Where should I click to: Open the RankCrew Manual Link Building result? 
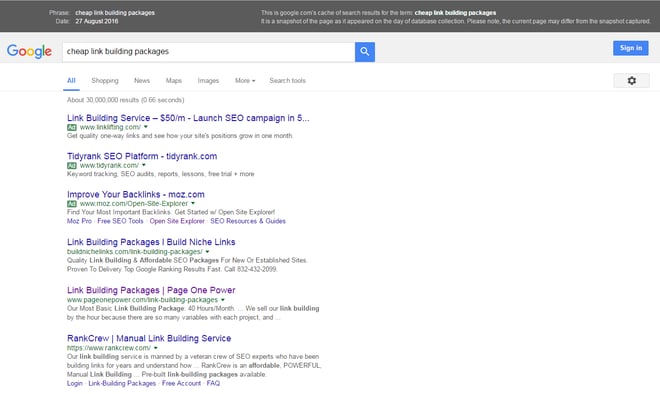coord(149,338)
